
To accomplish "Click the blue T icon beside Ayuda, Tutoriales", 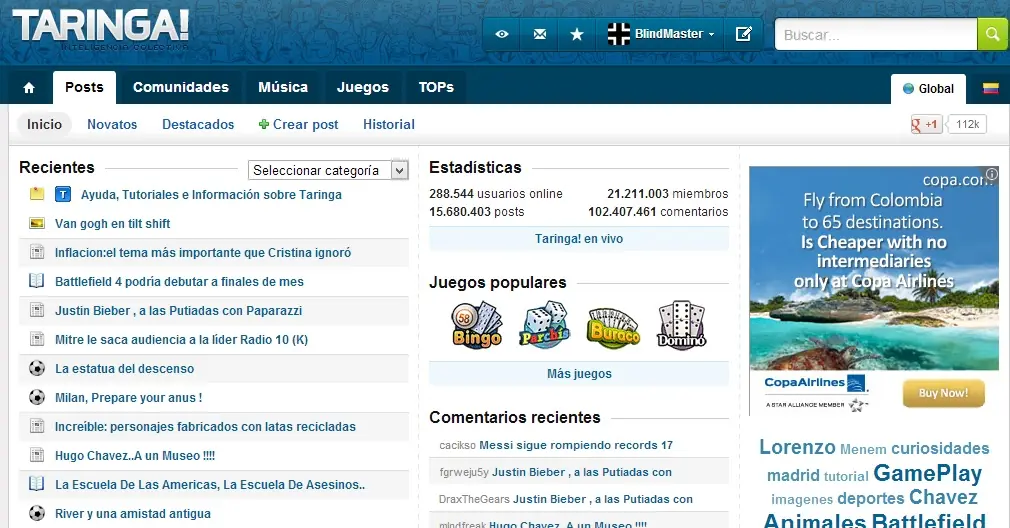I will [x=63, y=194].
